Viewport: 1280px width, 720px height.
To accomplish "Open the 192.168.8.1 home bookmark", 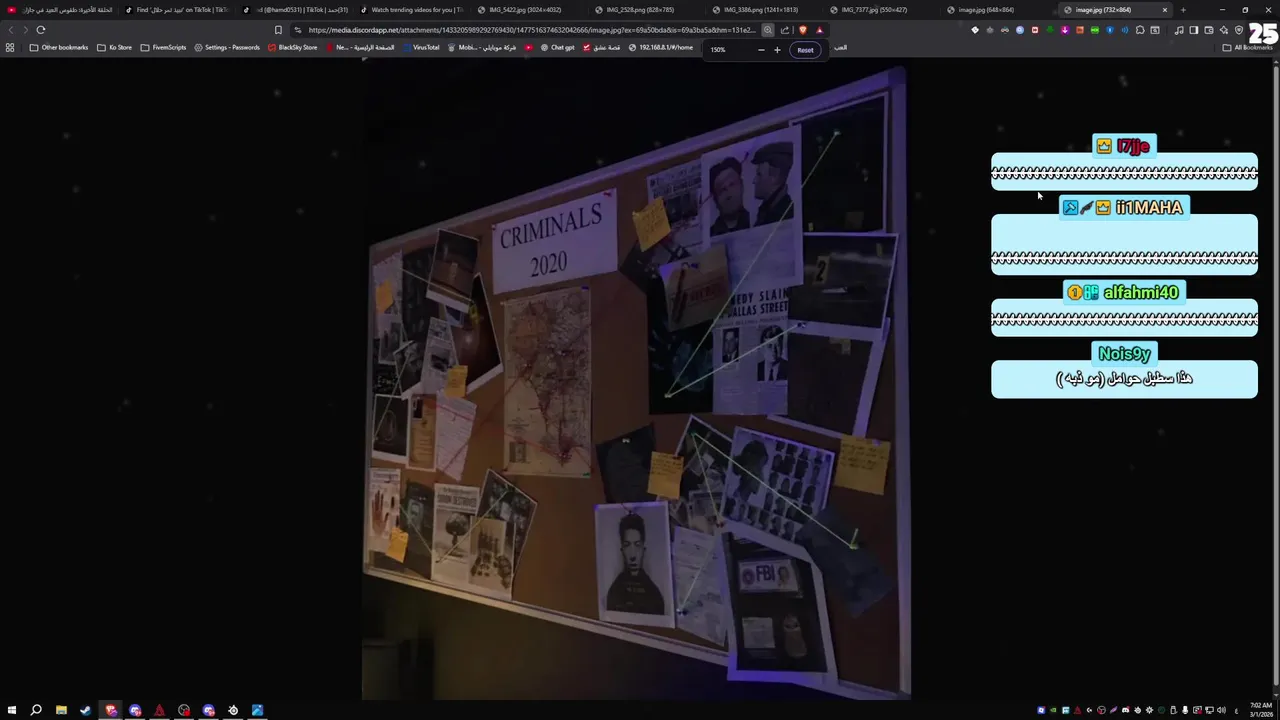I will [x=660, y=47].
